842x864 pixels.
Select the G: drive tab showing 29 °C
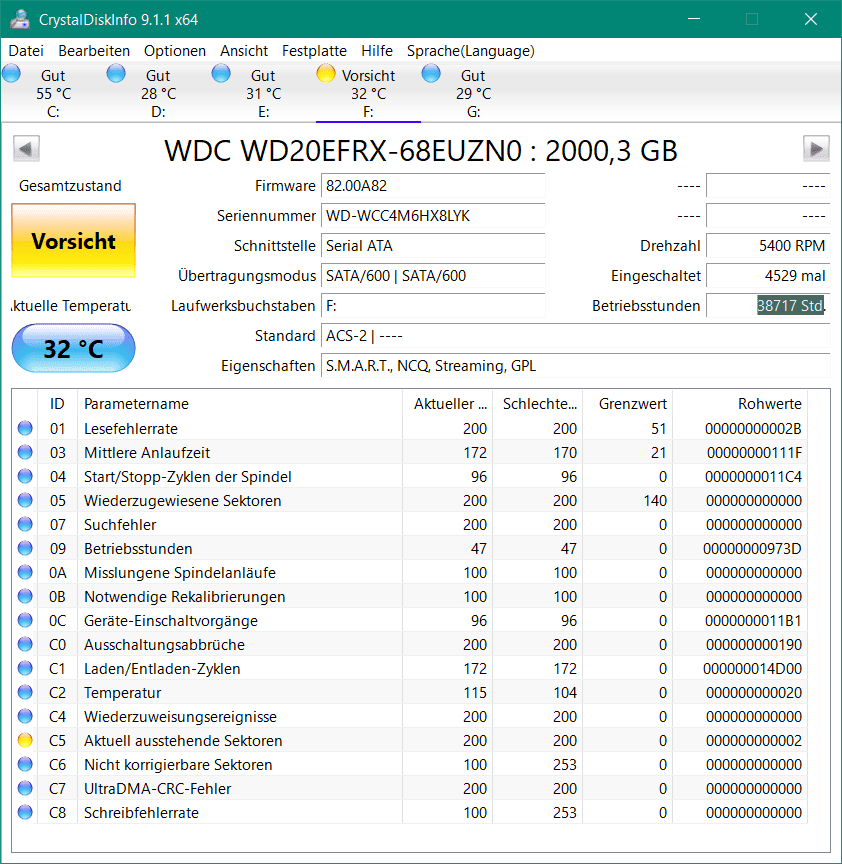[473, 93]
